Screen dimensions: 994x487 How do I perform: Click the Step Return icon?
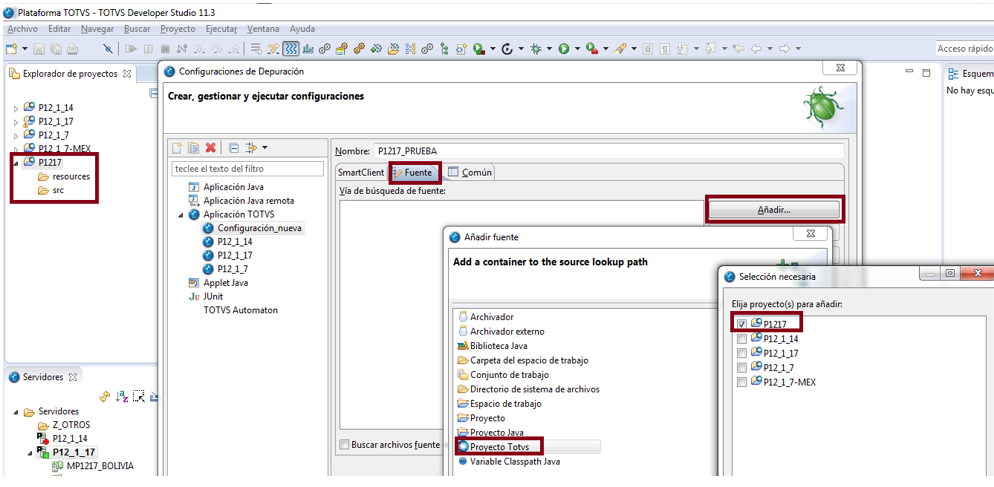click(x=234, y=49)
